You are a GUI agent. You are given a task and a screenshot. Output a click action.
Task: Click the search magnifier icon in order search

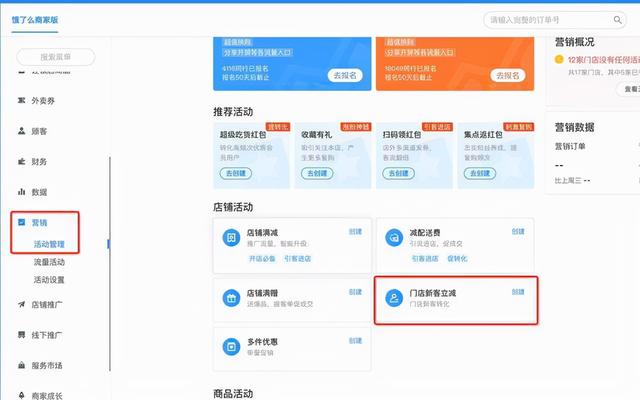[x=618, y=20]
